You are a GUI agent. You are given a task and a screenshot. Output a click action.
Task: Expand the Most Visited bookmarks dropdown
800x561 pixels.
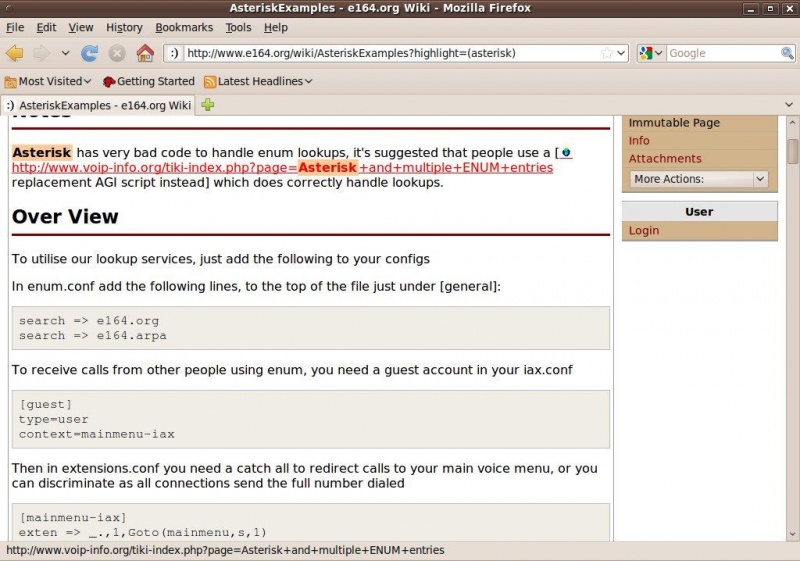[48, 81]
